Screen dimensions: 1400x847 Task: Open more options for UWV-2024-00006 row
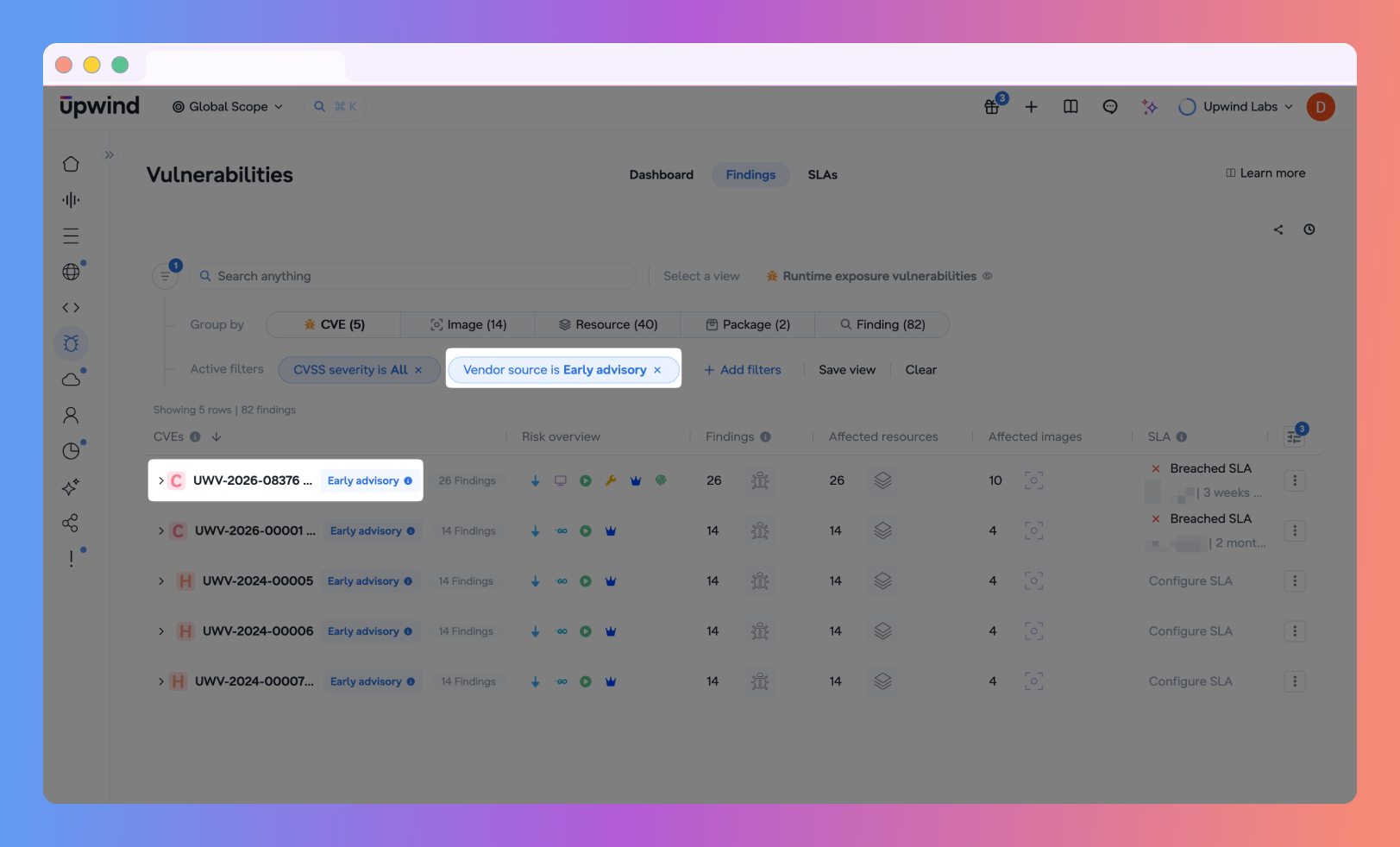pos(1295,631)
